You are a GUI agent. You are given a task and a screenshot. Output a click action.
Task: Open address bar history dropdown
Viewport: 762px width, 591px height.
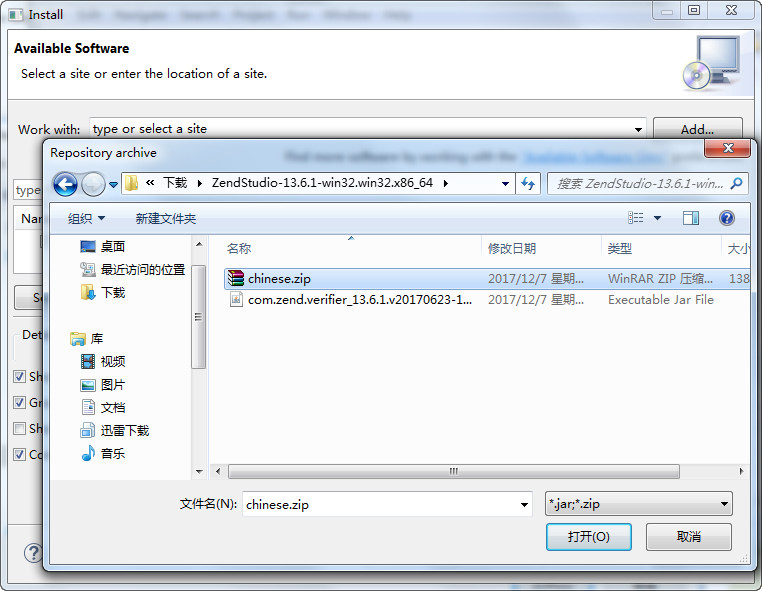tap(505, 184)
